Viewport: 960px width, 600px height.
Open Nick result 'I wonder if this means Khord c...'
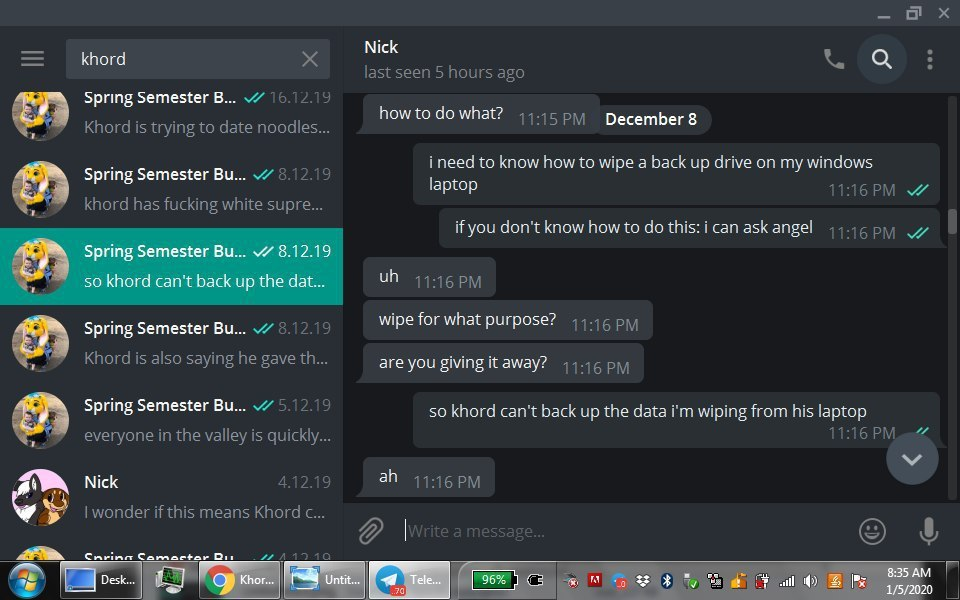point(171,497)
